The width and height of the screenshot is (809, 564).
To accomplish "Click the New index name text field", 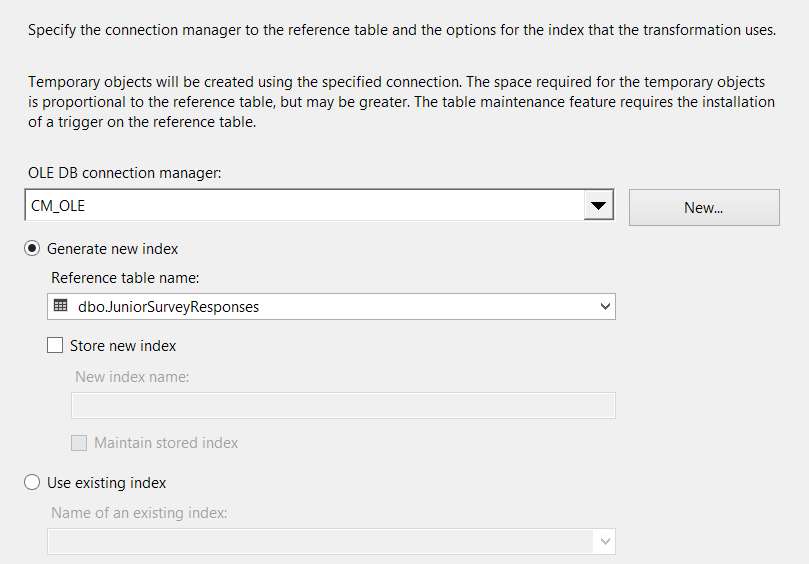I will [343, 405].
